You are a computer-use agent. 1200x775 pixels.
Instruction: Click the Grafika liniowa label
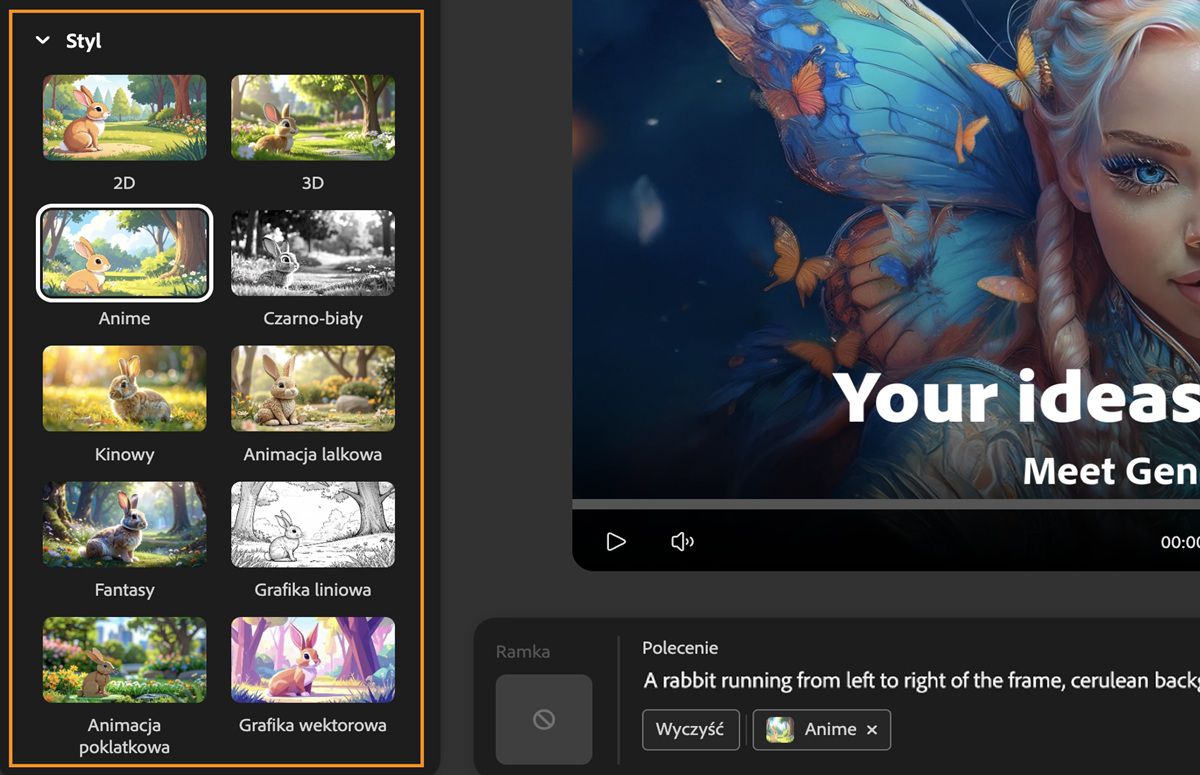pyautogui.click(x=313, y=590)
